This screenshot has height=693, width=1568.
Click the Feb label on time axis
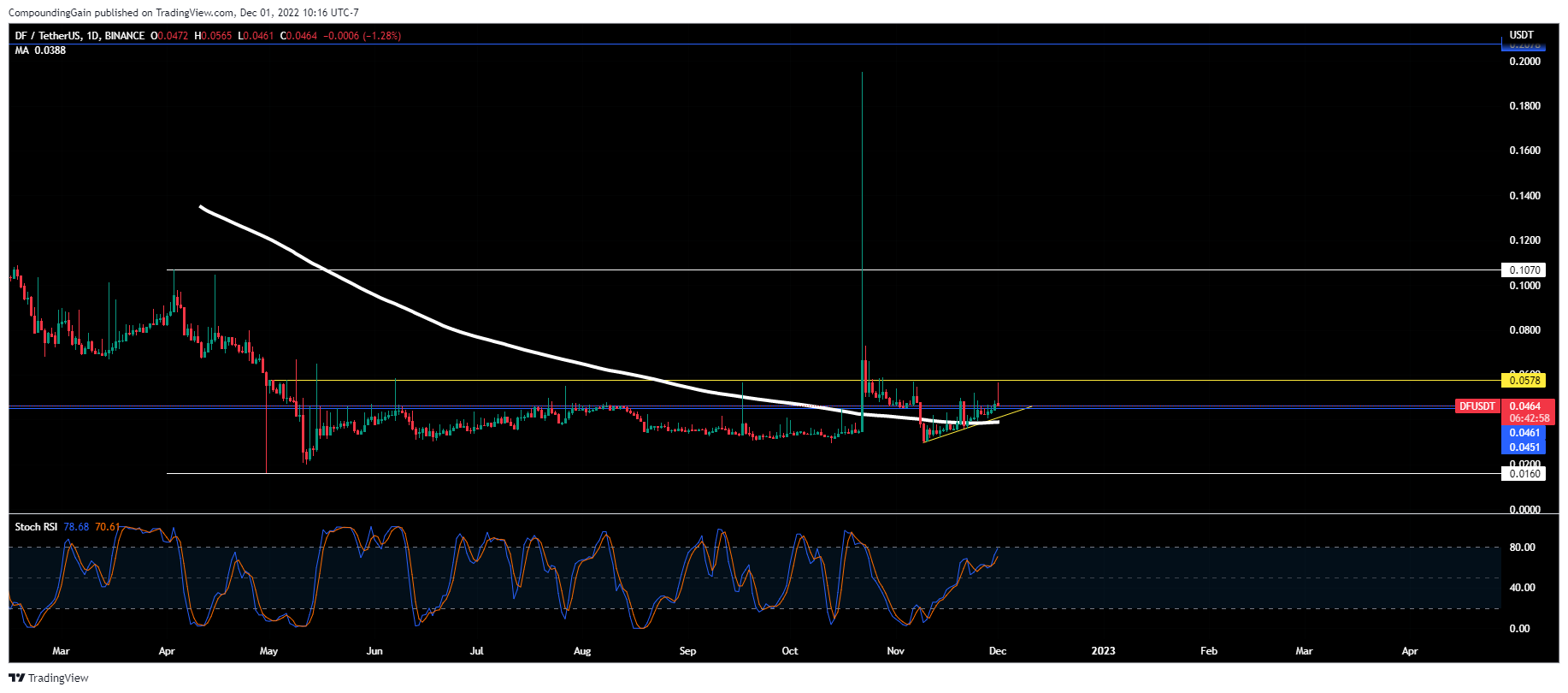coord(1209,651)
